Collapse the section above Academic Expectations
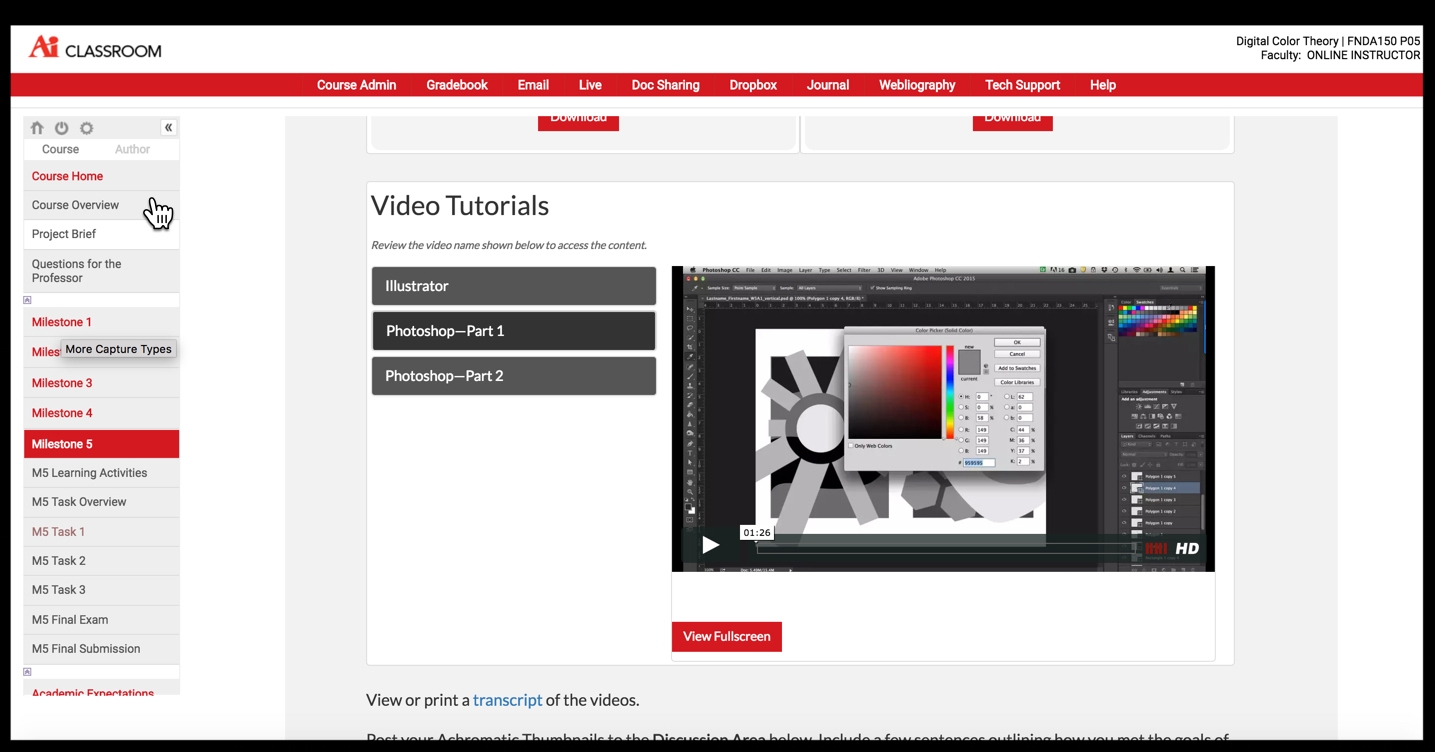Image resolution: width=1435 pixels, height=752 pixels. (27, 672)
